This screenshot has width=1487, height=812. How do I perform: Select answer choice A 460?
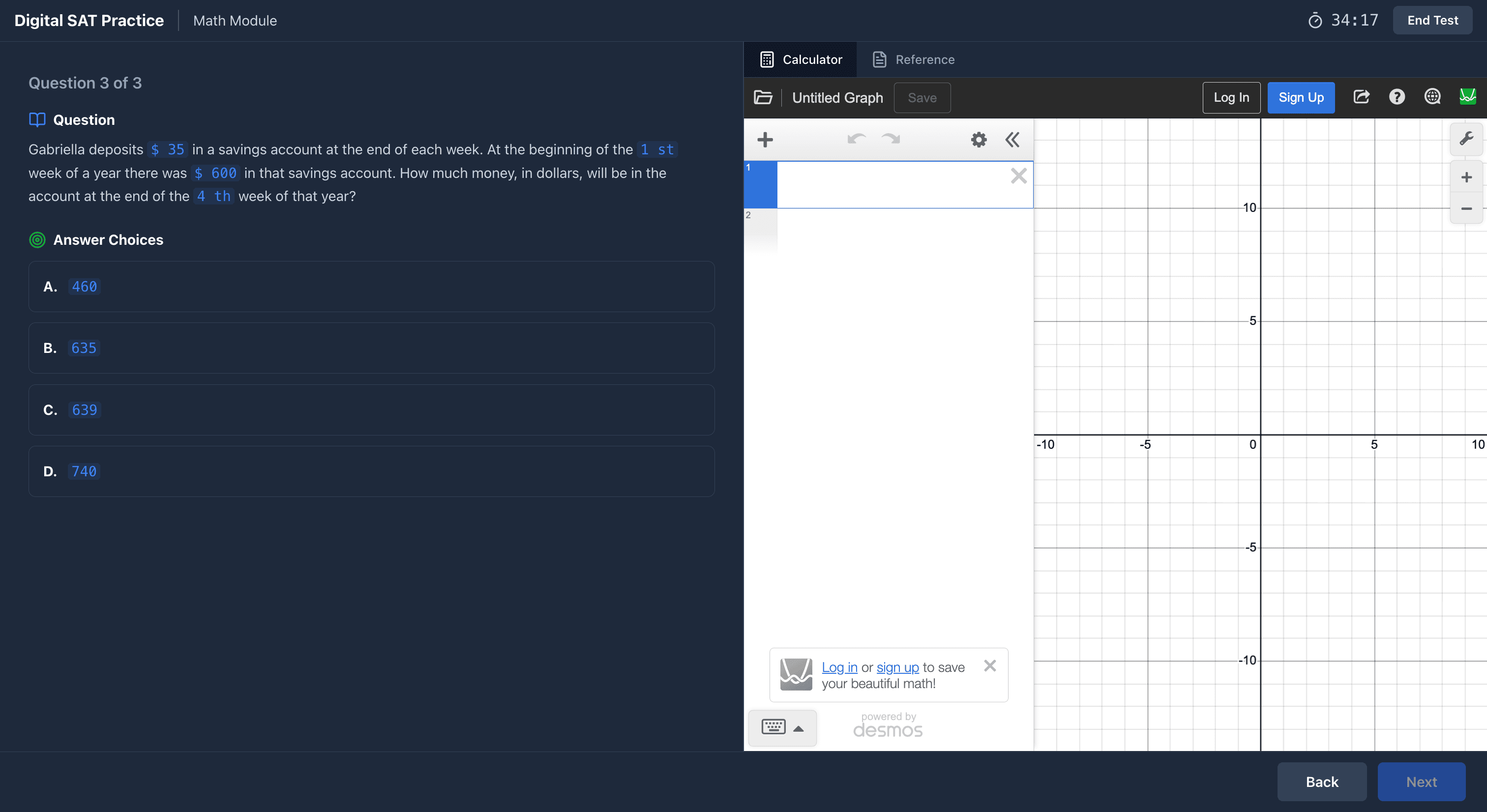371,287
